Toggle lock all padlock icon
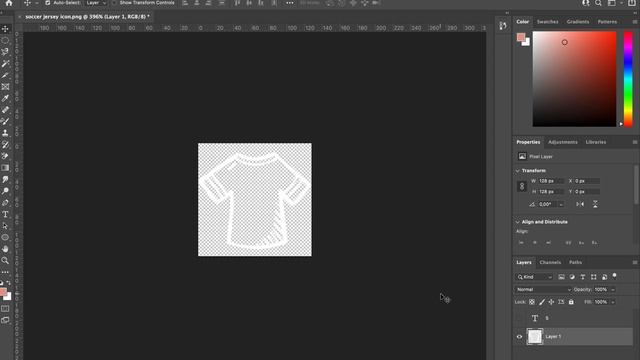Screen dimensions: 640x360 571,302
